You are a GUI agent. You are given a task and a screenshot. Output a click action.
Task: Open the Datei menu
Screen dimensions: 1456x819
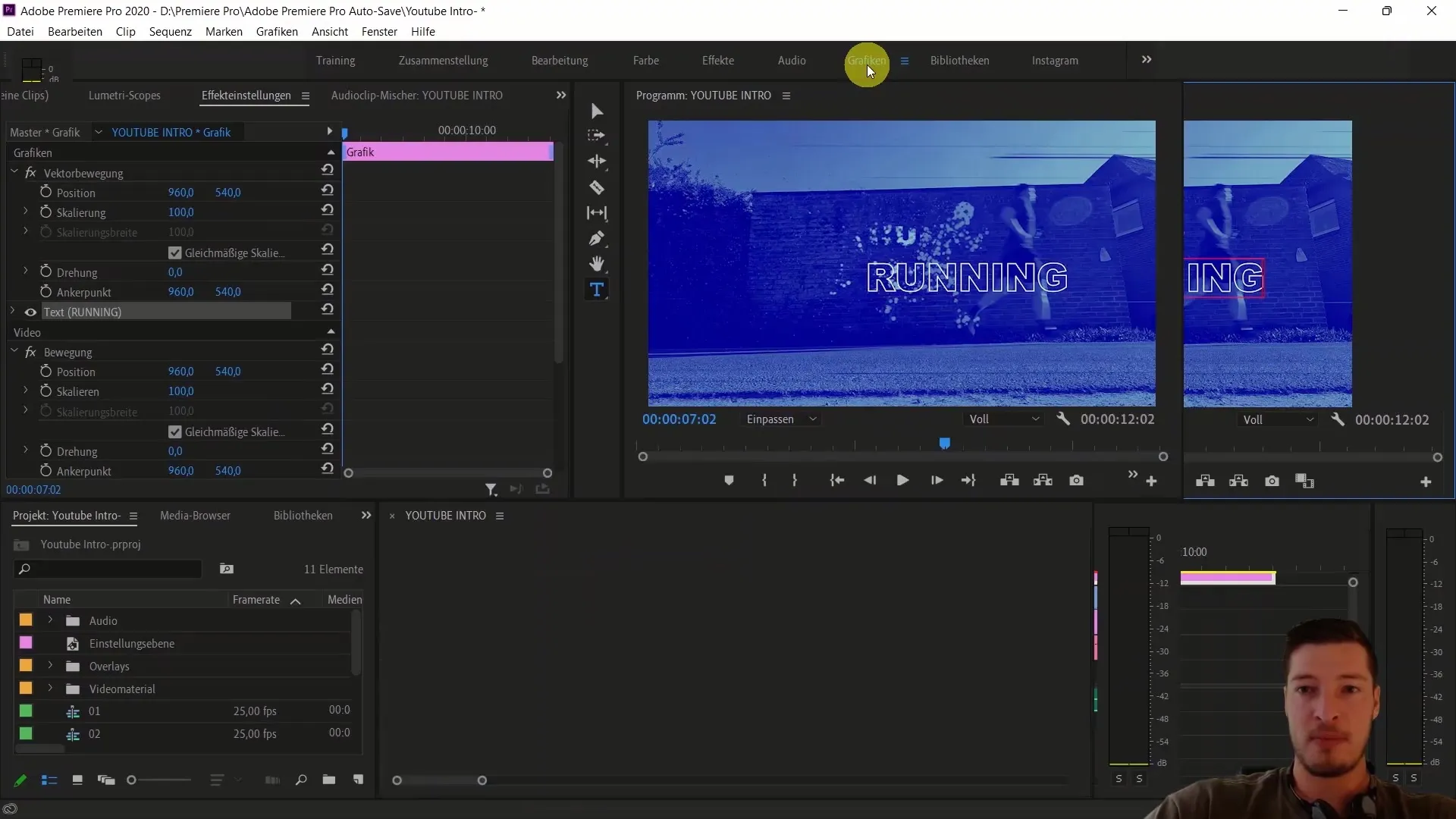[x=20, y=32]
